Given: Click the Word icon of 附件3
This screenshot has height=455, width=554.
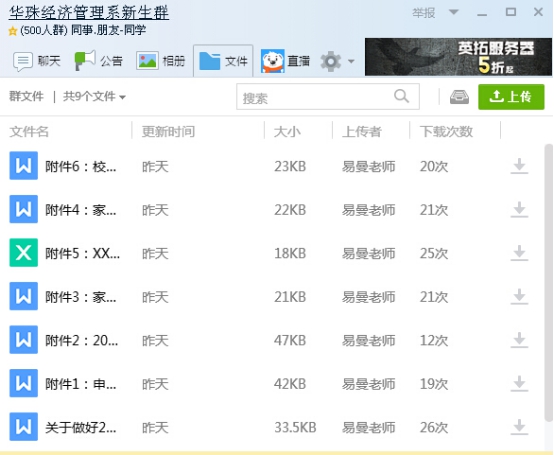Looking at the screenshot, I should coord(24,296).
